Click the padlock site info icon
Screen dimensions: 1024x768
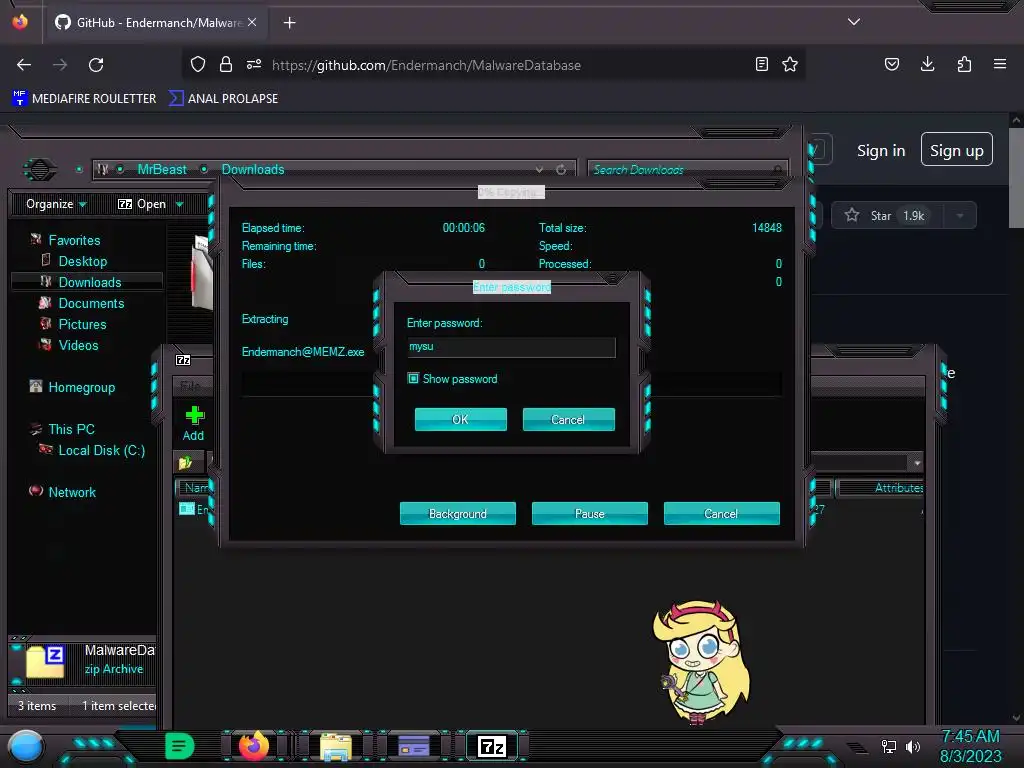[226, 64]
